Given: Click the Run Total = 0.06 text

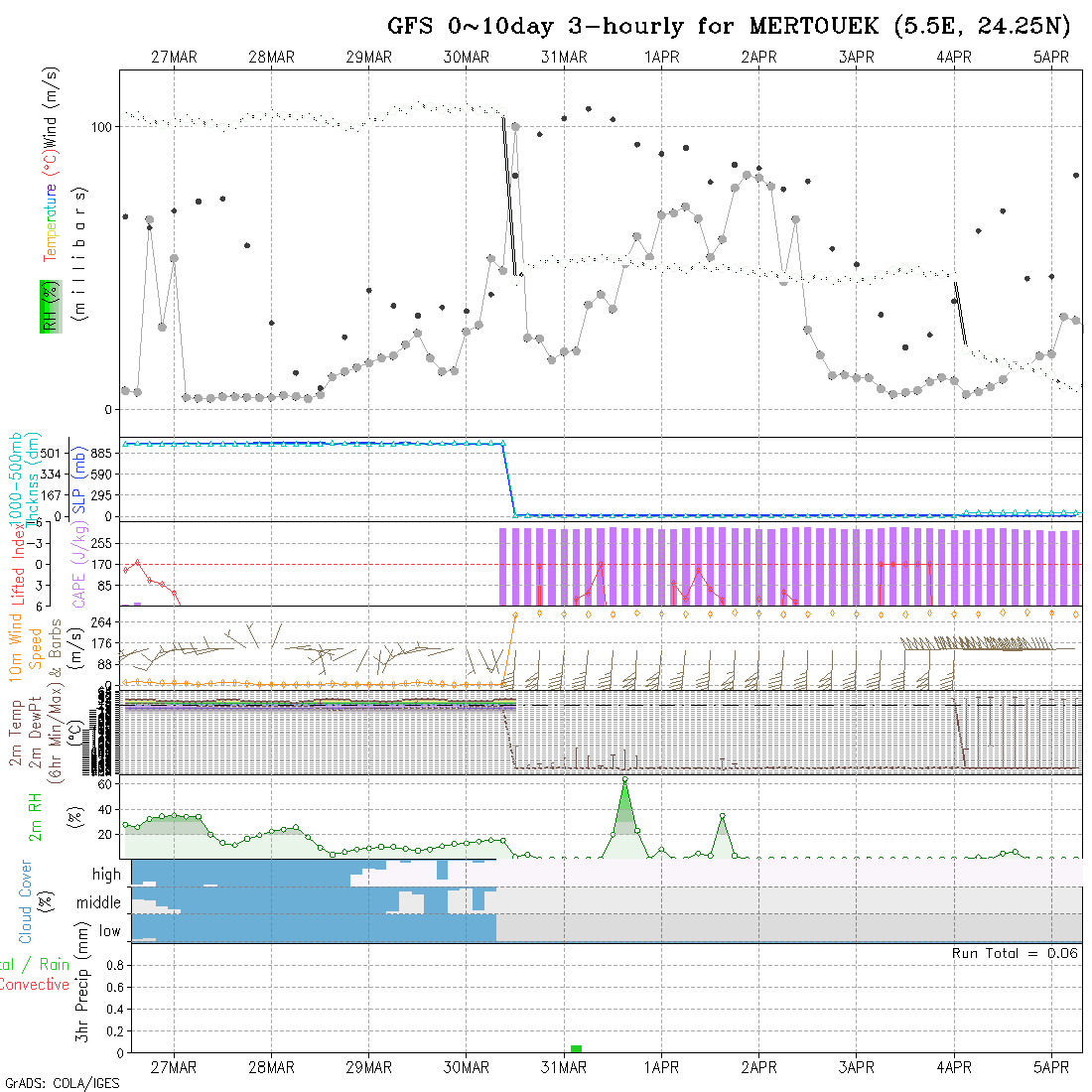Looking at the screenshot, I should click(x=1015, y=953).
